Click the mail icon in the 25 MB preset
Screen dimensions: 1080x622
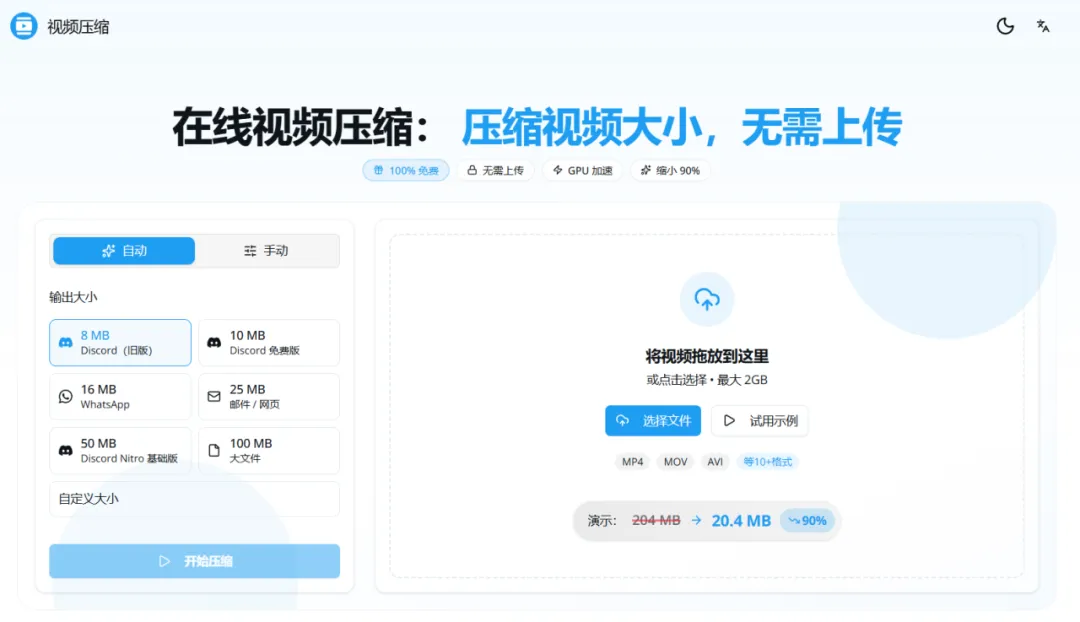pos(214,397)
